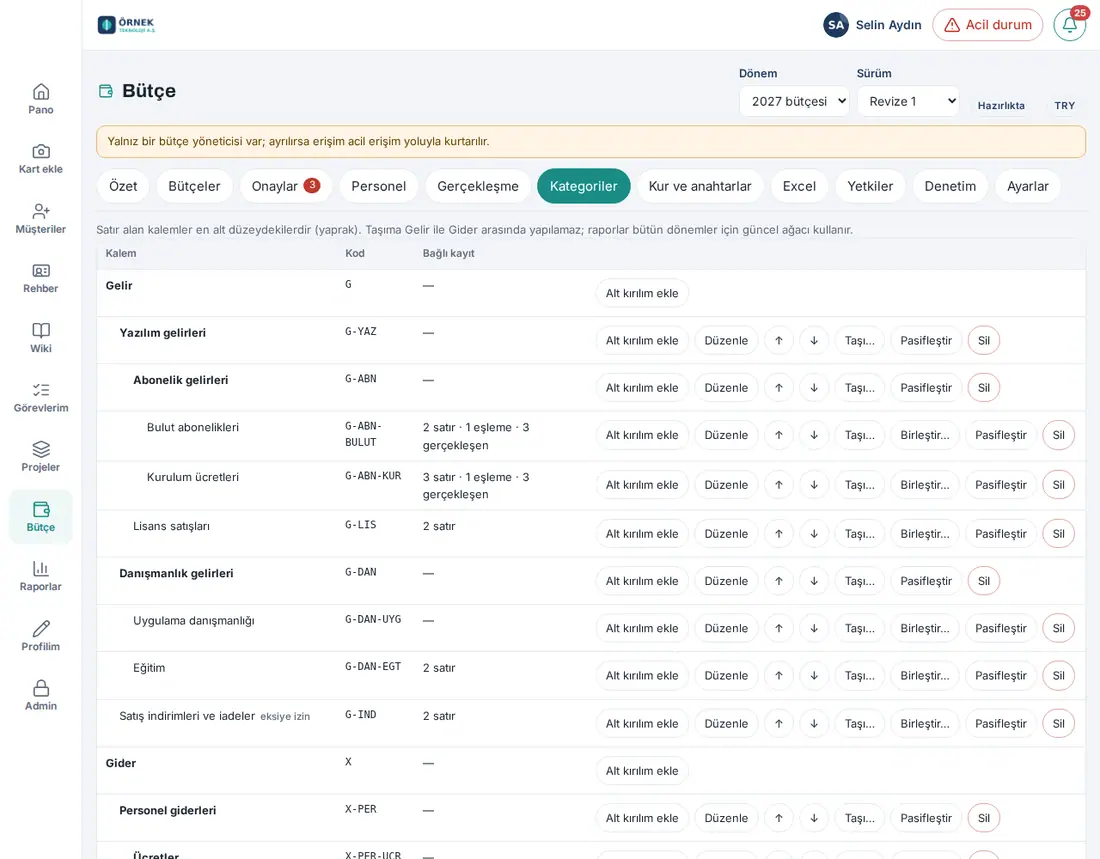Click the G-DAN-EGT code cell
This screenshot has width=1100, height=859.
[x=373, y=667]
